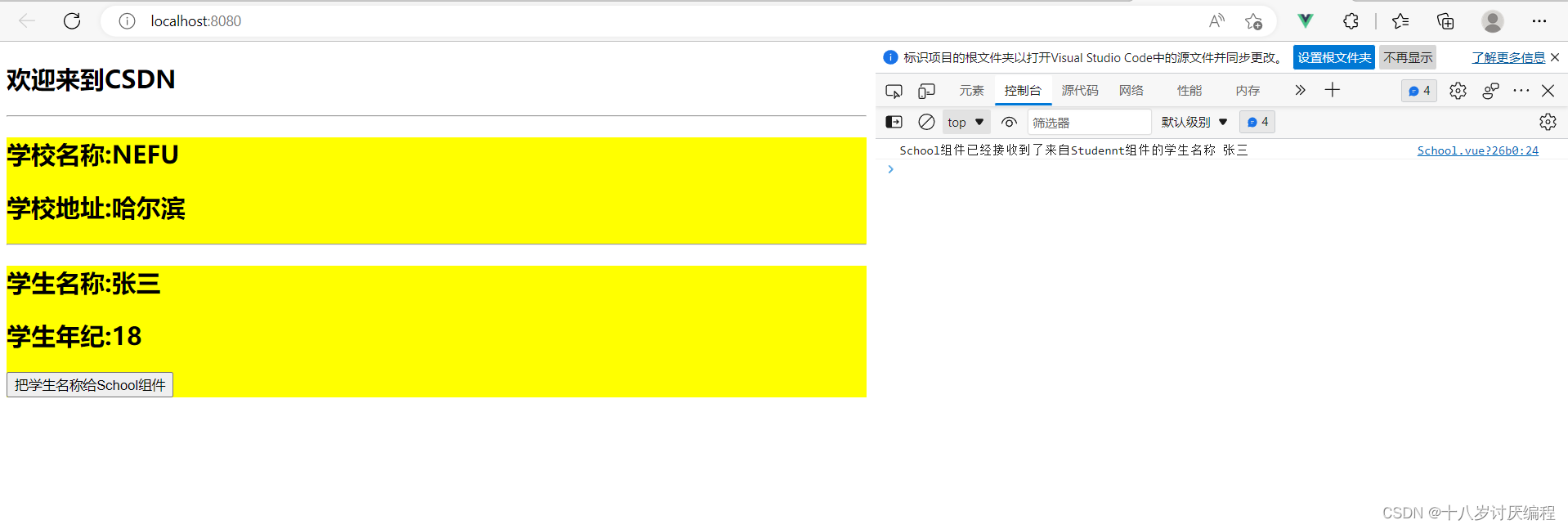This screenshot has height=529, width=1568.
Task: Open DevTools settings gear
Action: [x=1458, y=91]
